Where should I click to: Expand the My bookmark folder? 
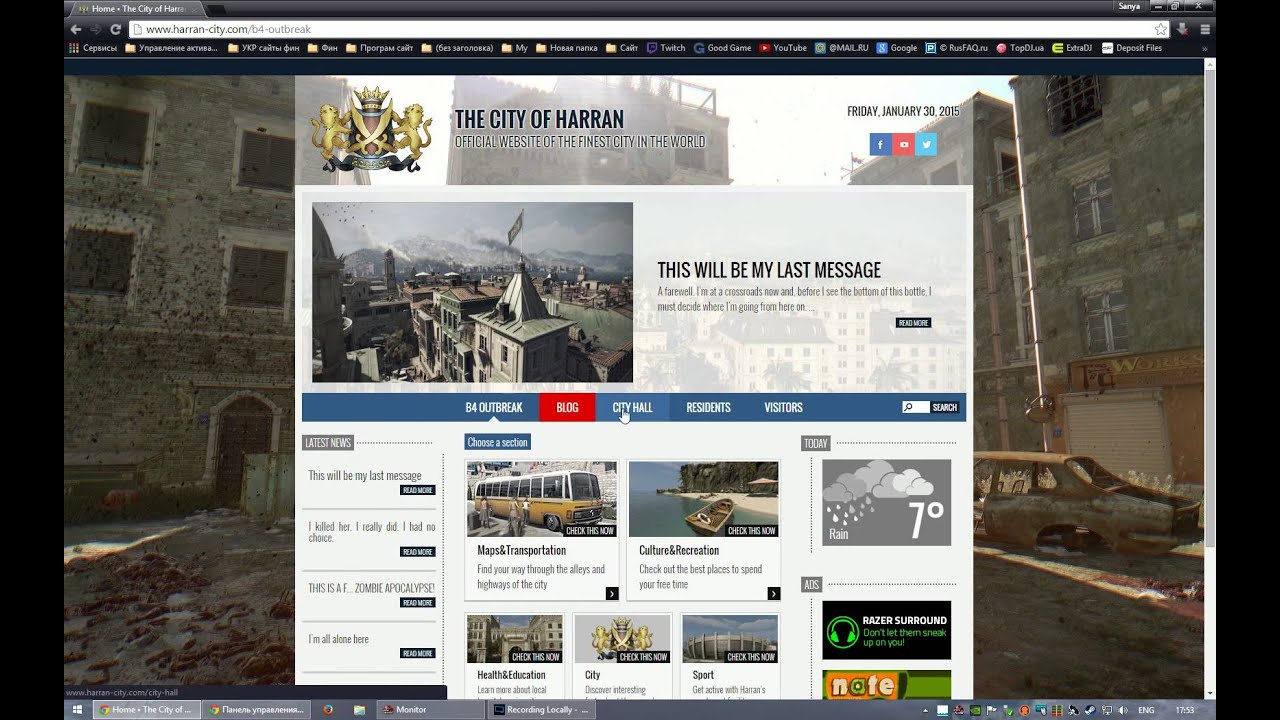pyautogui.click(x=514, y=48)
